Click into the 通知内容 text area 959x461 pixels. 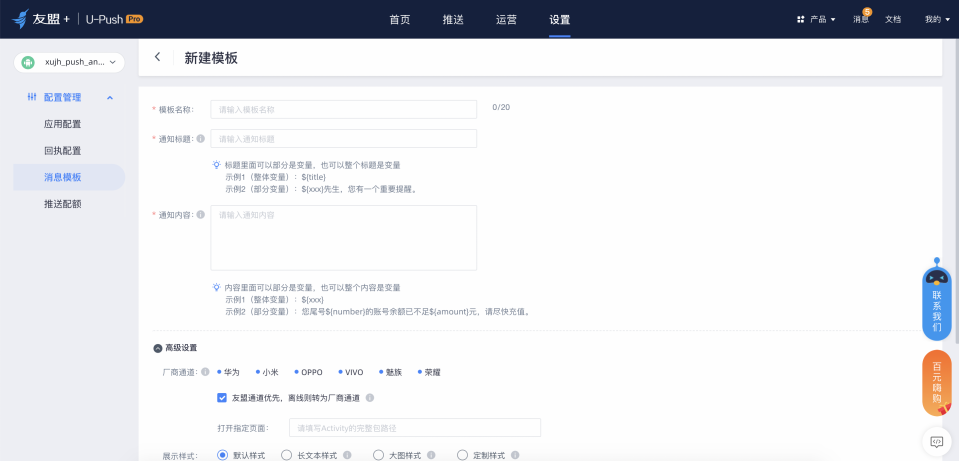(x=344, y=238)
